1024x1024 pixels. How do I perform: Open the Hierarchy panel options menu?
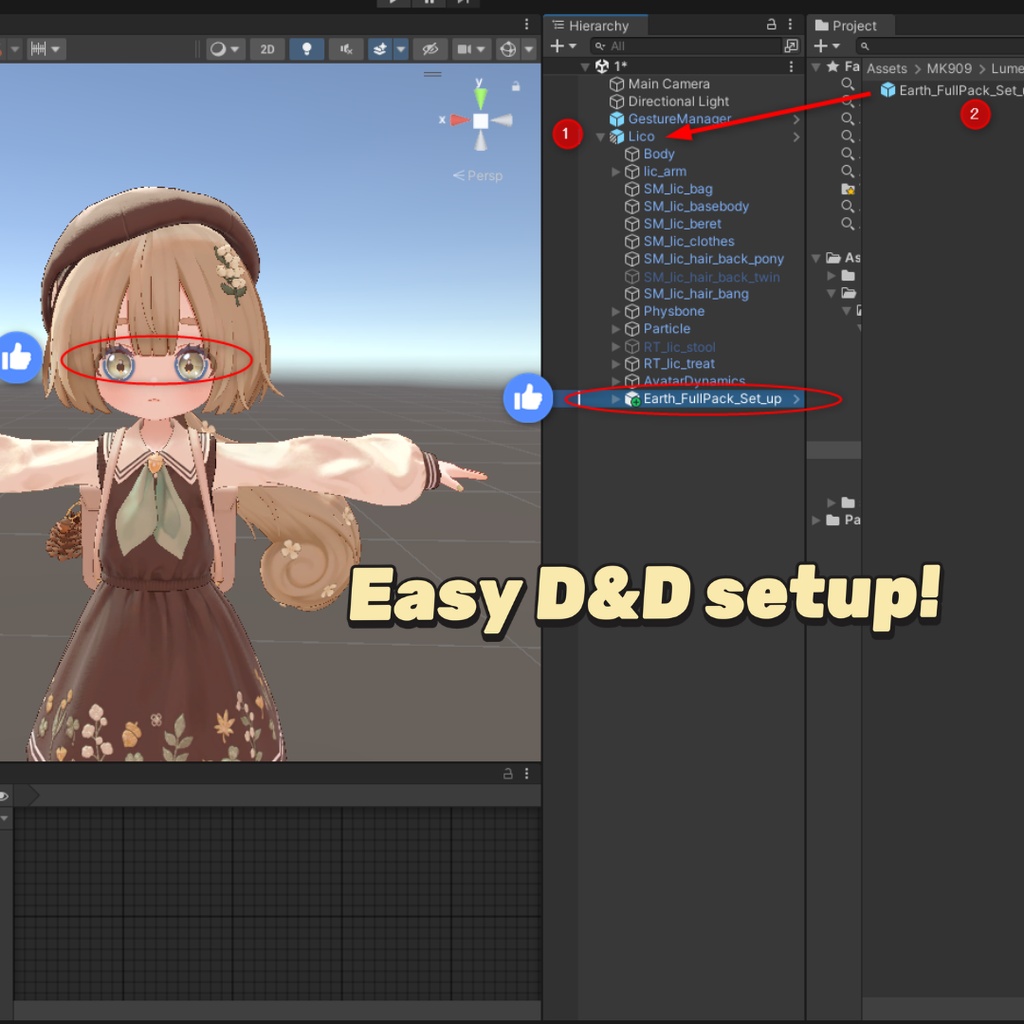pos(790,24)
